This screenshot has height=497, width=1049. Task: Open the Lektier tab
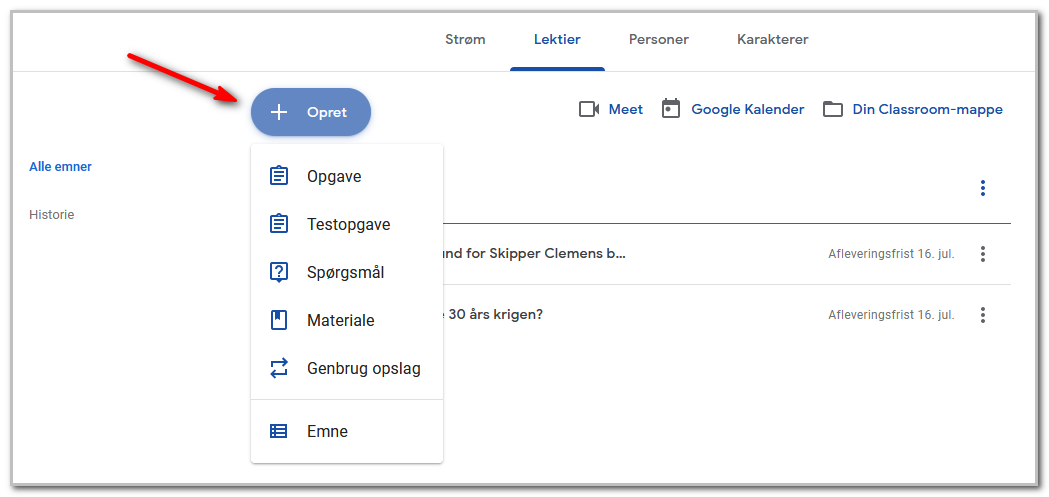[557, 39]
